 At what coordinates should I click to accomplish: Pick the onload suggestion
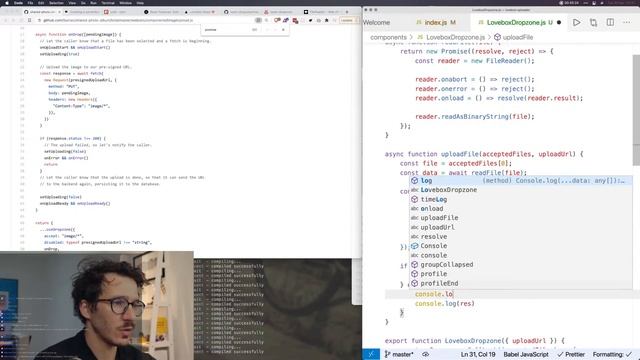[521, 209]
